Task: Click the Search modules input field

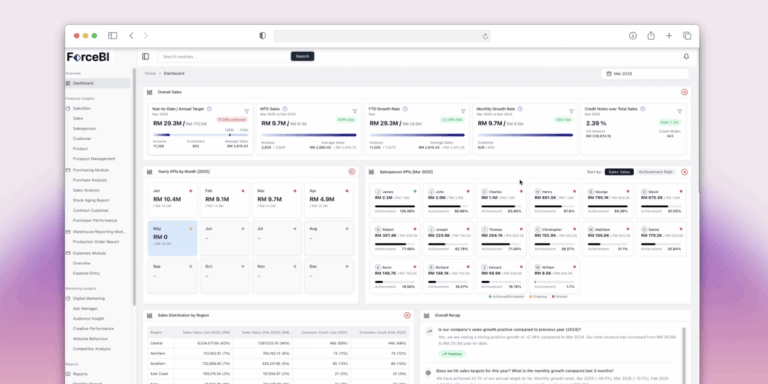Action: (x=224, y=56)
